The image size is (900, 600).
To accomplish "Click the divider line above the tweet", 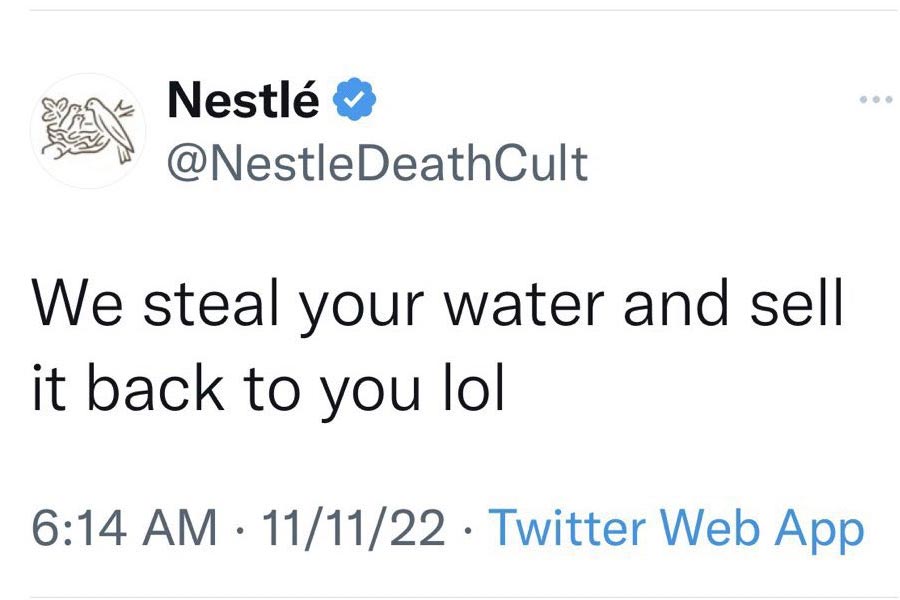I will pos(450,10).
